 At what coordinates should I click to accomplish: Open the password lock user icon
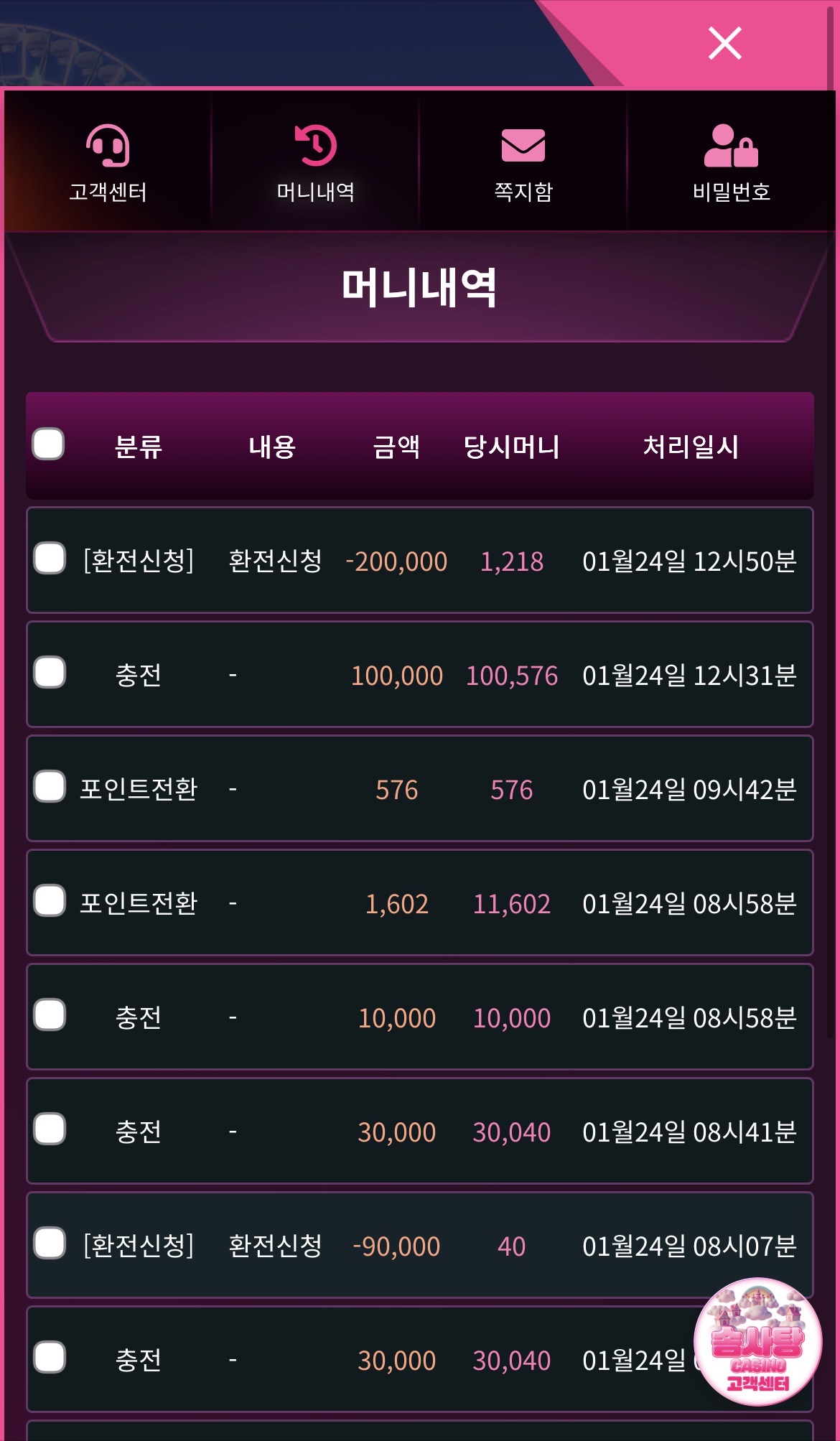click(730, 146)
